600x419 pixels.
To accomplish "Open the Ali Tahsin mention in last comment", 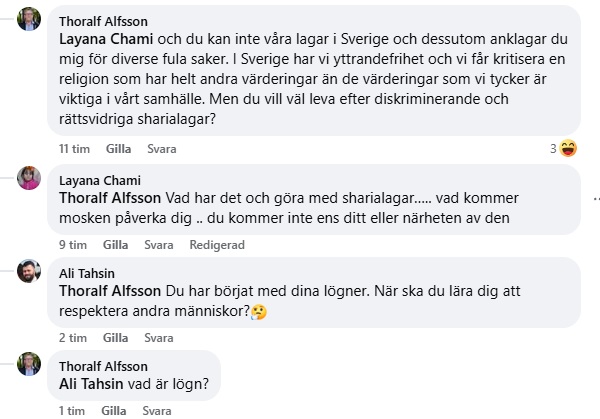I will pyautogui.click(x=96, y=383).
